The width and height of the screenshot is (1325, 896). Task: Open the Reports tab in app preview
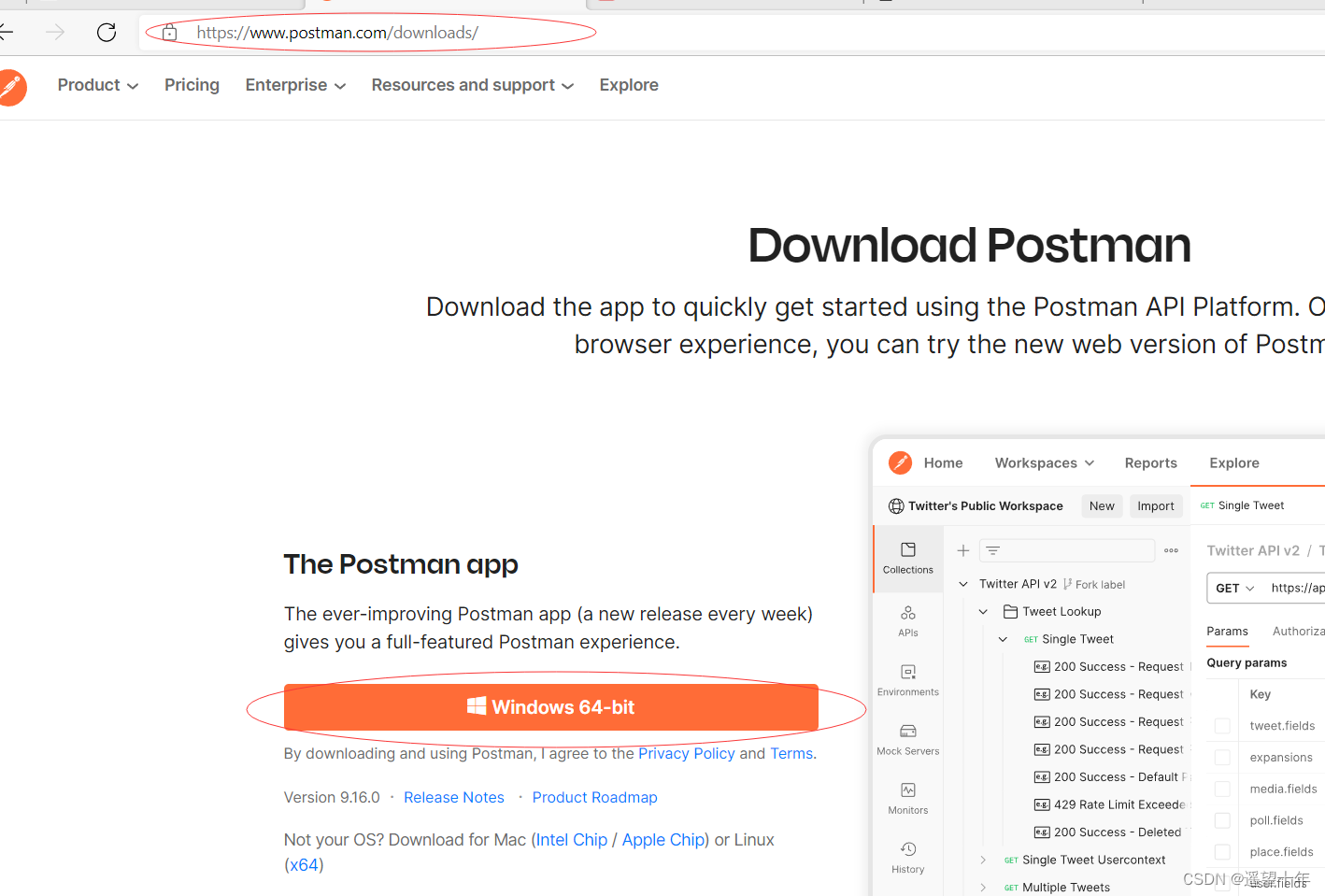(1150, 462)
